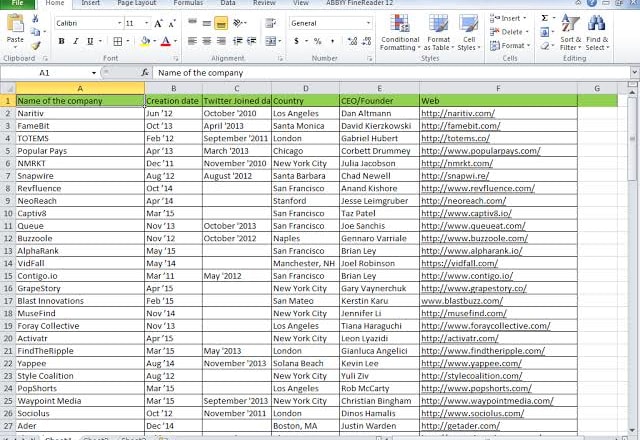The image size is (640, 440).
Task: Click the Cut scissors icon
Action: point(35,19)
